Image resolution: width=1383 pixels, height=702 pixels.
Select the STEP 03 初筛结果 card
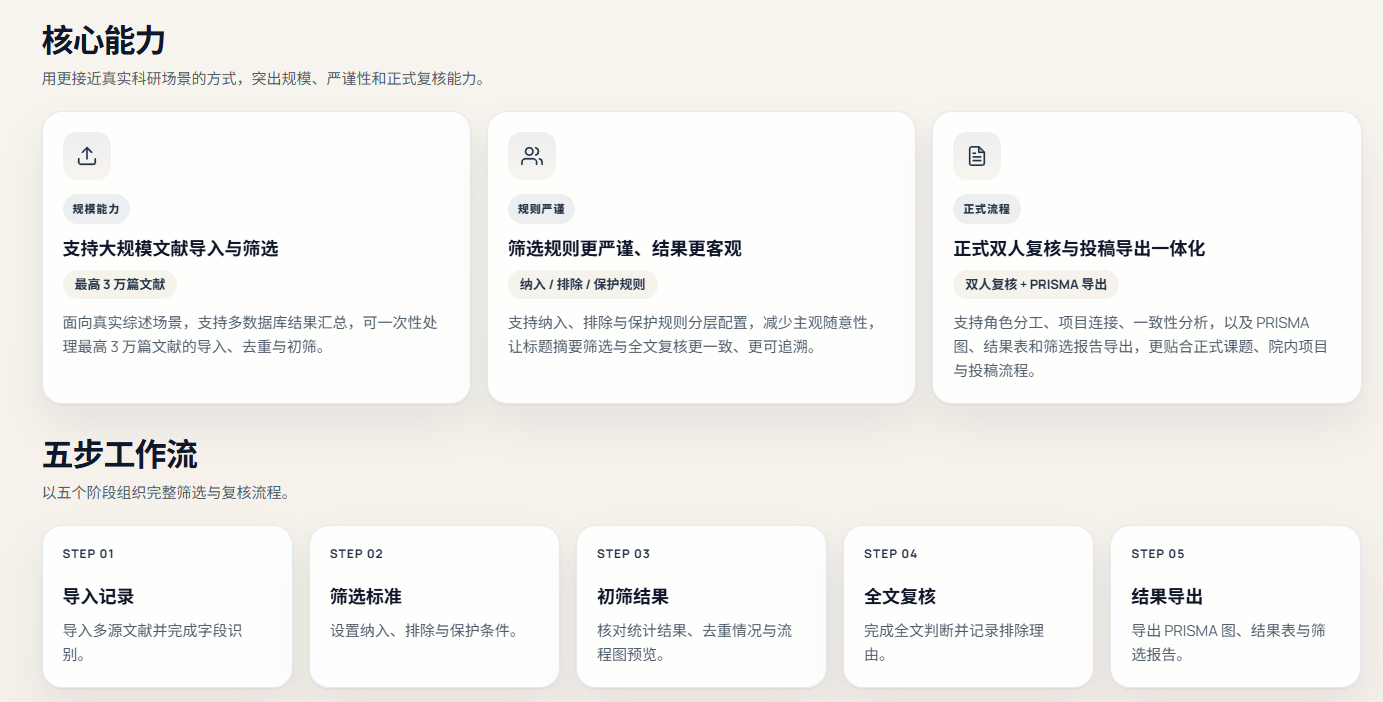pyautogui.click(x=701, y=606)
